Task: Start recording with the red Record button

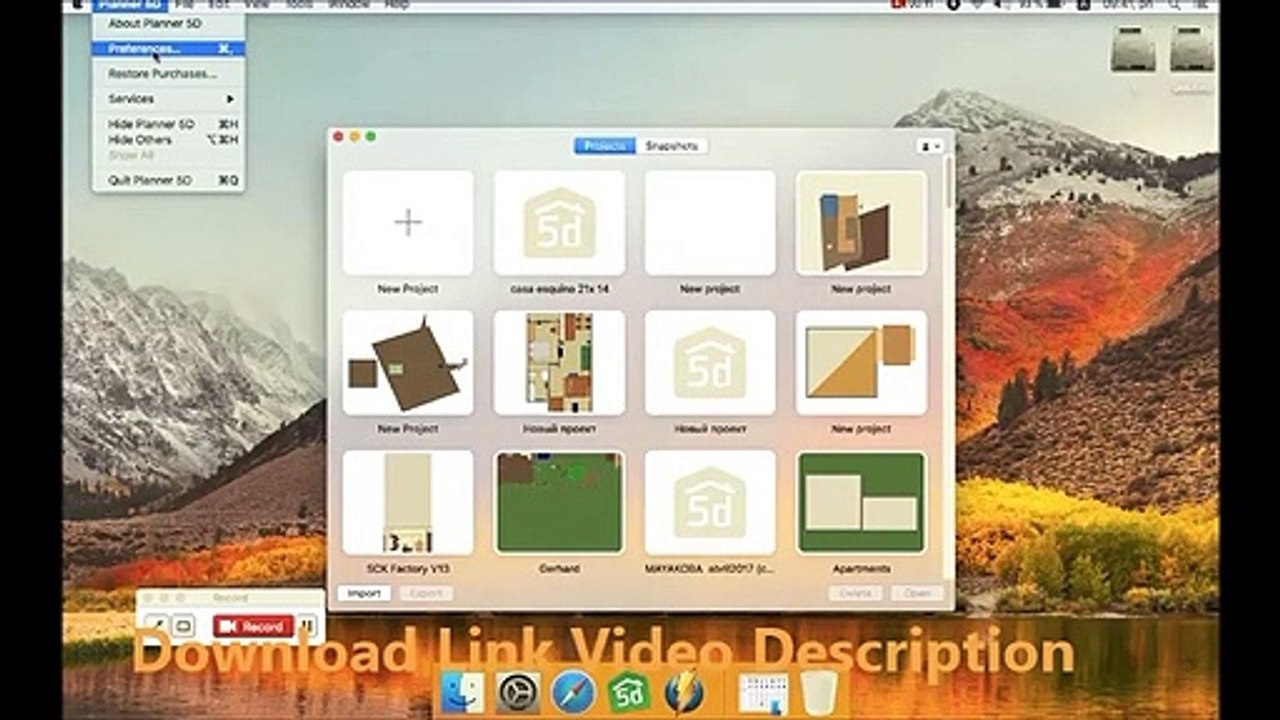Action: tap(253, 626)
